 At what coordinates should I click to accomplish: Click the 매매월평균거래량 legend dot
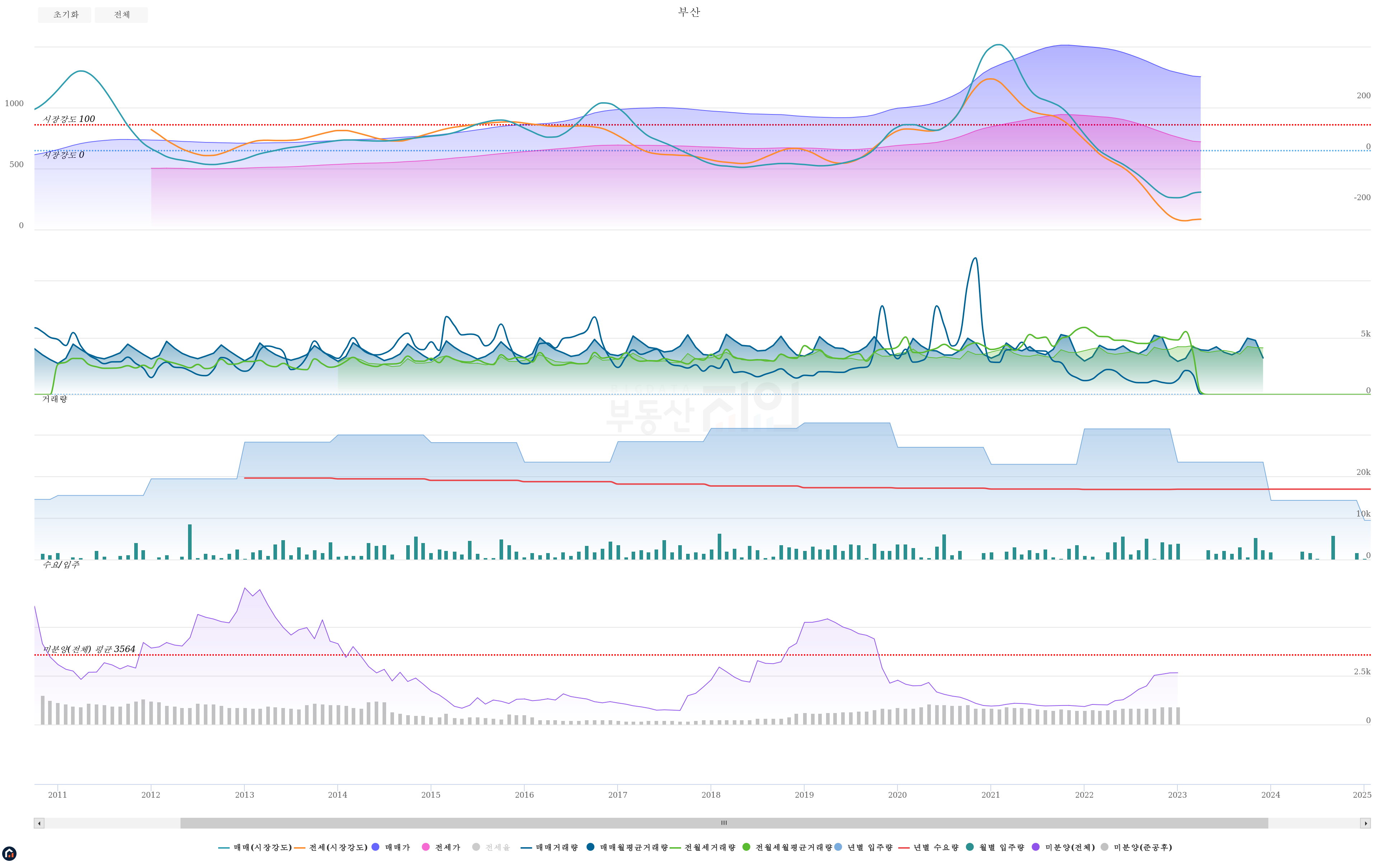(591, 847)
